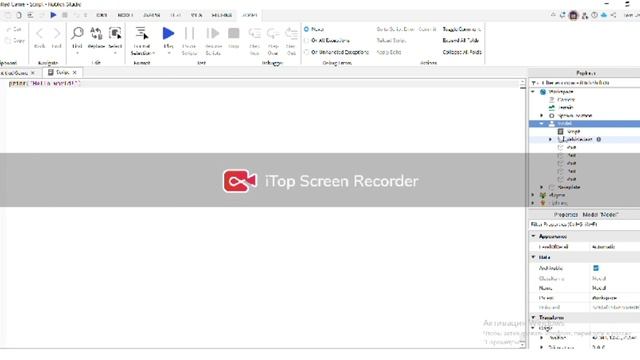Image resolution: width=640 pixels, height=360 pixels.
Task: Click the Step Over debugger icon
Action: pos(273,33)
